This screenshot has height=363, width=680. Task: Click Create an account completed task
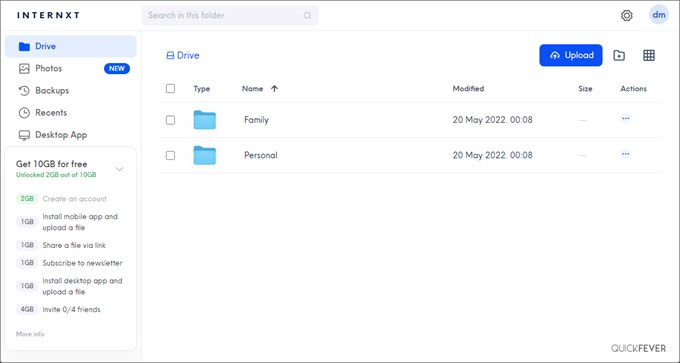tap(75, 199)
